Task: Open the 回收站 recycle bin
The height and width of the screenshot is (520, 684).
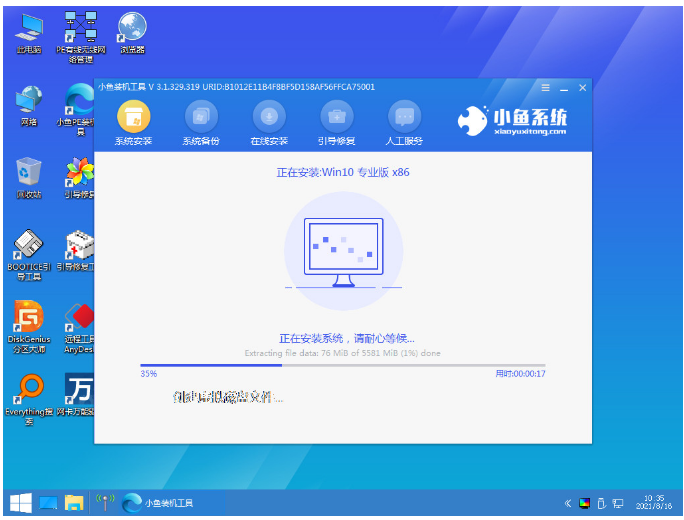Action: (29, 178)
